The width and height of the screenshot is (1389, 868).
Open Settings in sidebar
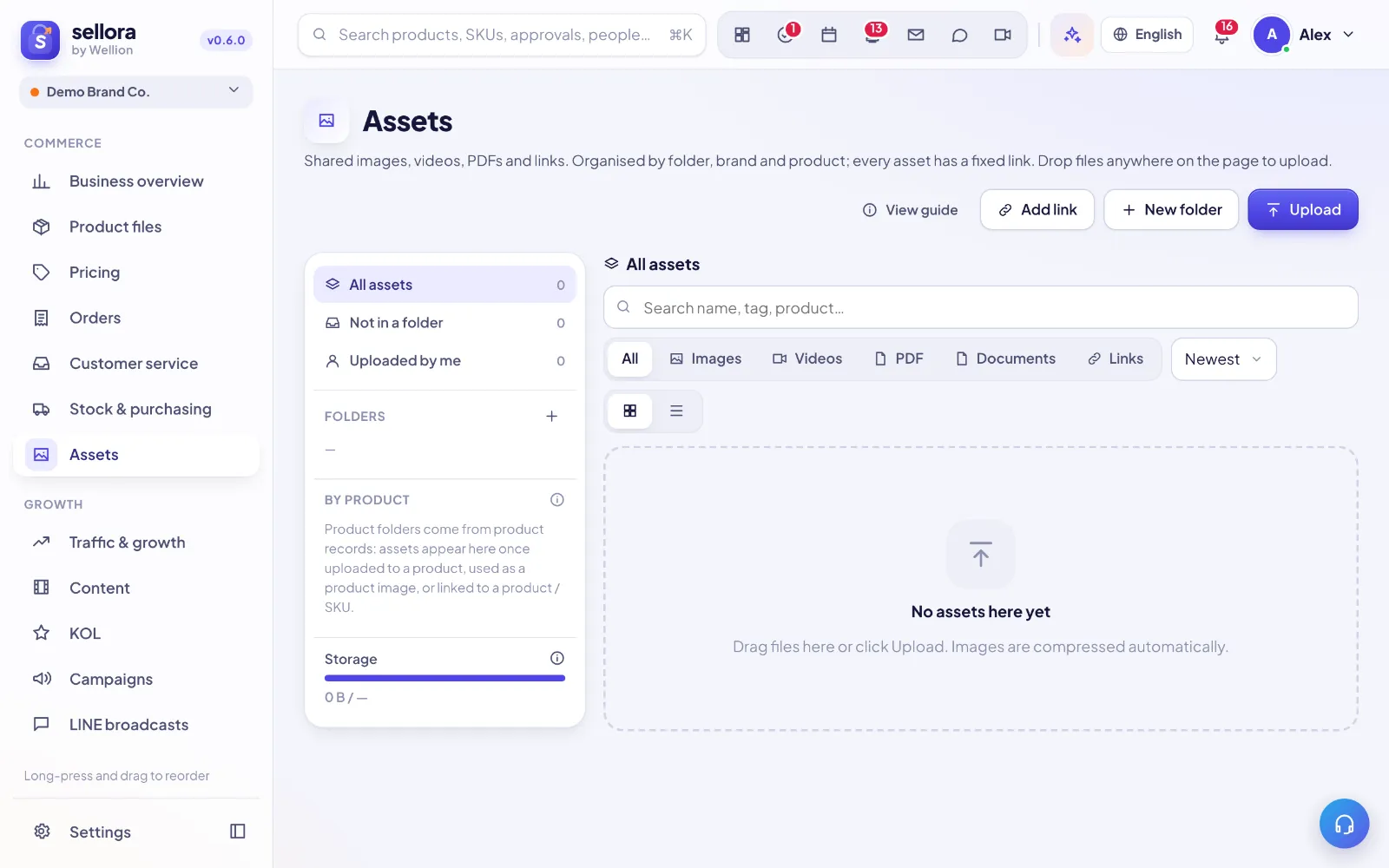point(100,832)
